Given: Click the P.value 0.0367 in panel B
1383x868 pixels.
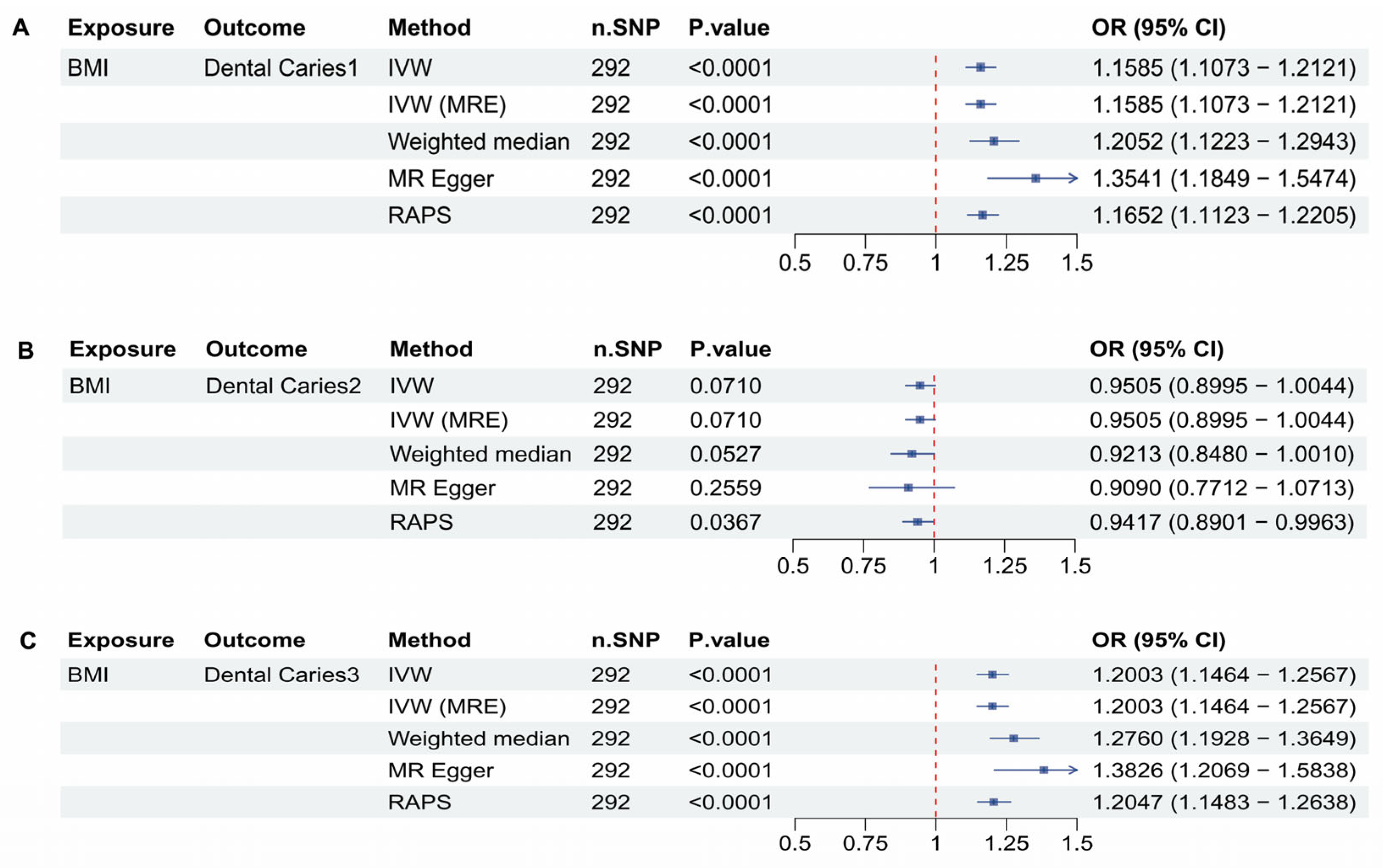Looking at the screenshot, I should pyautogui.click(x=725, y=522).
